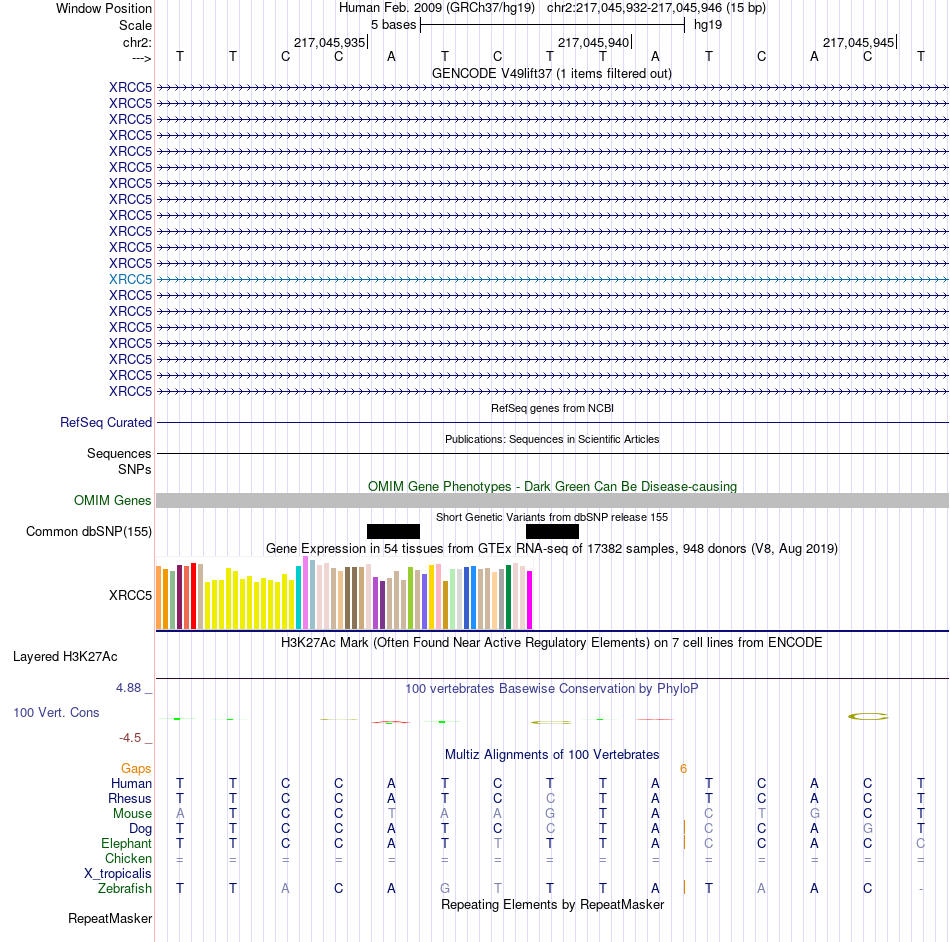Screen dimensions: 950x942
Task: Select the left black dbSNP variant block
Action: [x=393, y=531]
